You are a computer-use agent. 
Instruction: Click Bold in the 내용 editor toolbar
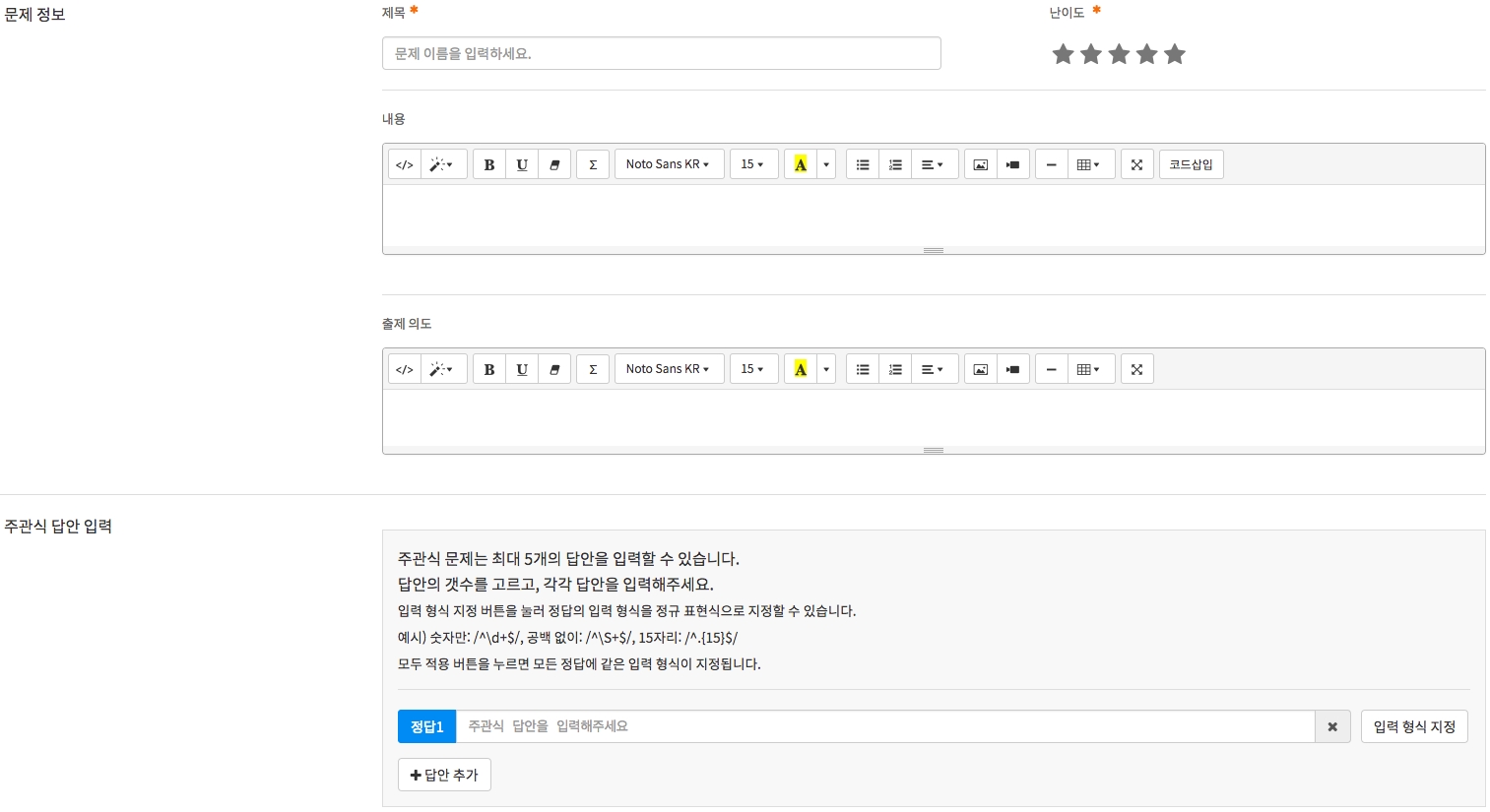coord(489,164)
